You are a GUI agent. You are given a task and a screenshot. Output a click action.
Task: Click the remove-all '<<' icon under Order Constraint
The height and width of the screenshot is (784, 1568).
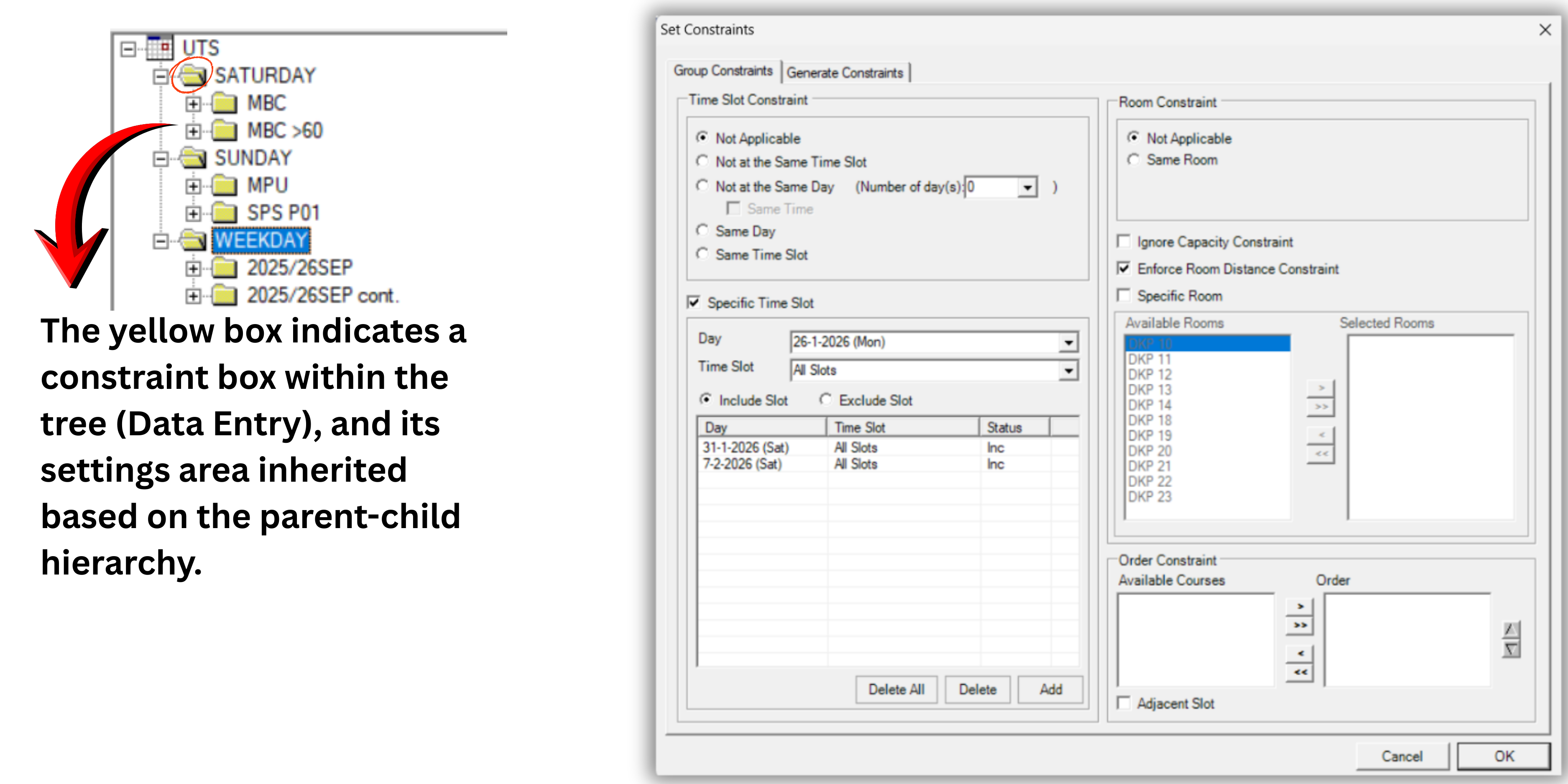pyautogui.click(x=1300, y=672)
